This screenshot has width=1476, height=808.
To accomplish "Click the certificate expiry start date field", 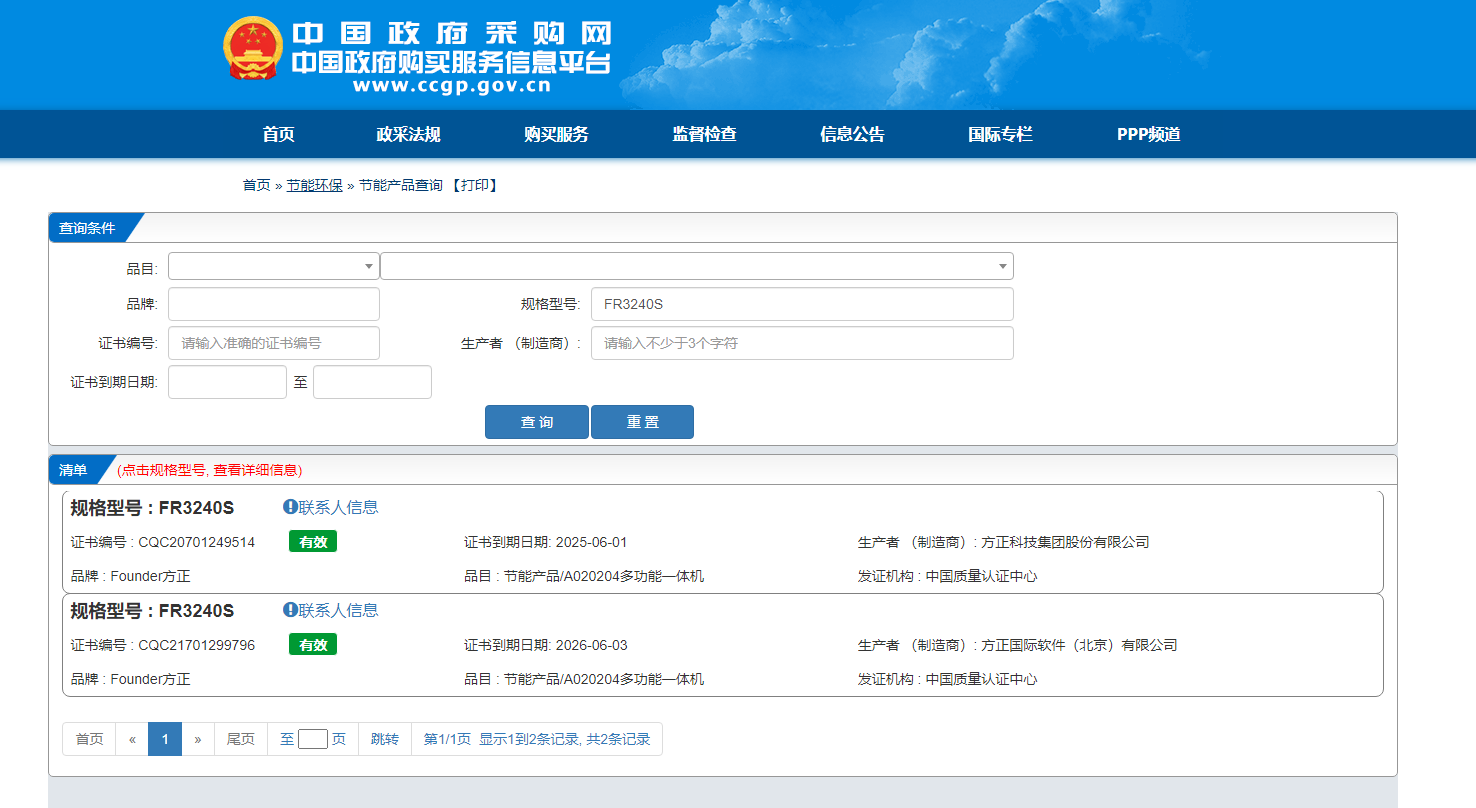I will pos(227,382).
